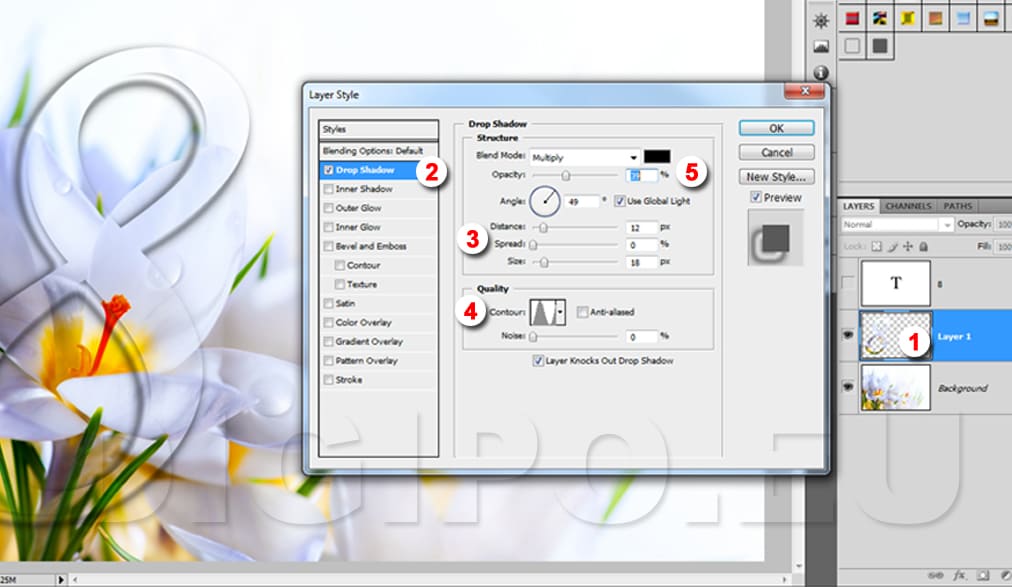Click the OK button
This screenshot has height=587, width=1012.
(x=776, y=128)
